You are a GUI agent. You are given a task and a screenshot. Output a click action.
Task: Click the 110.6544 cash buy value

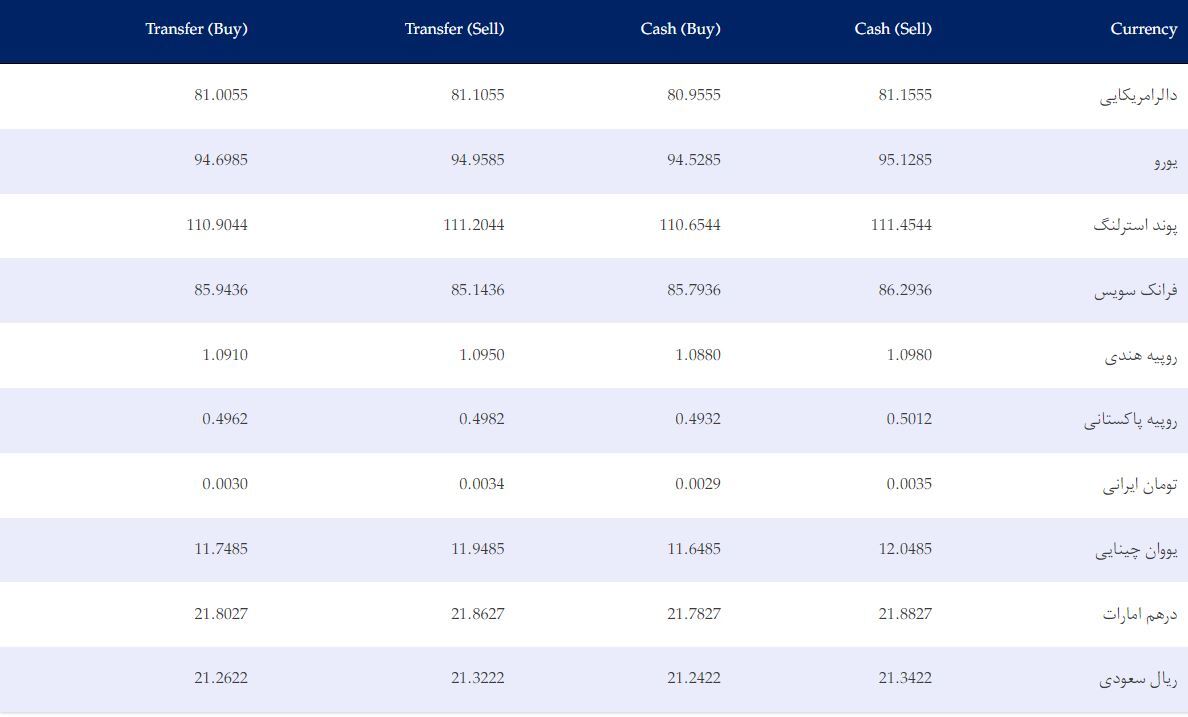click(689, 225)
